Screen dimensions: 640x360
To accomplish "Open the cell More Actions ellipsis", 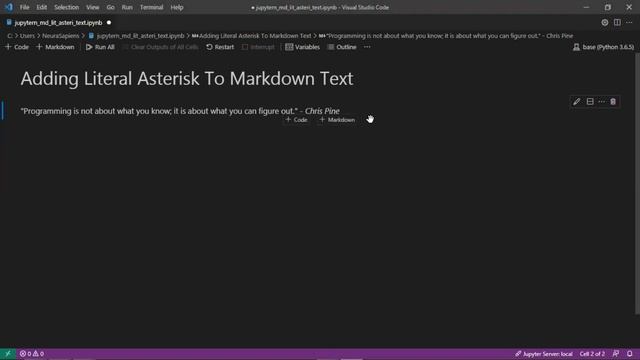I will 602,102.
